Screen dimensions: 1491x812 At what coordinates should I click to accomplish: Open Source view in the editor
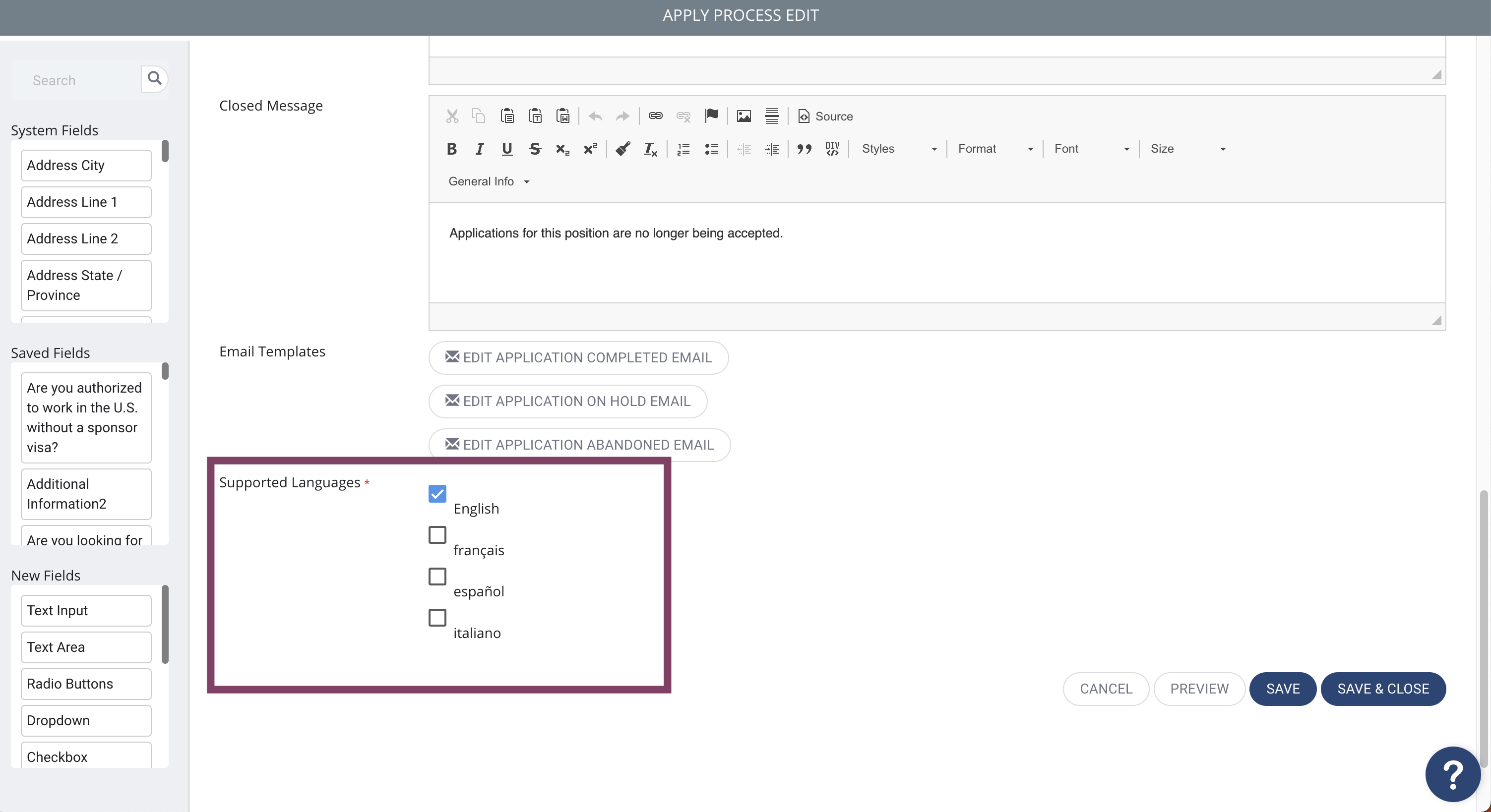(825, 116)
